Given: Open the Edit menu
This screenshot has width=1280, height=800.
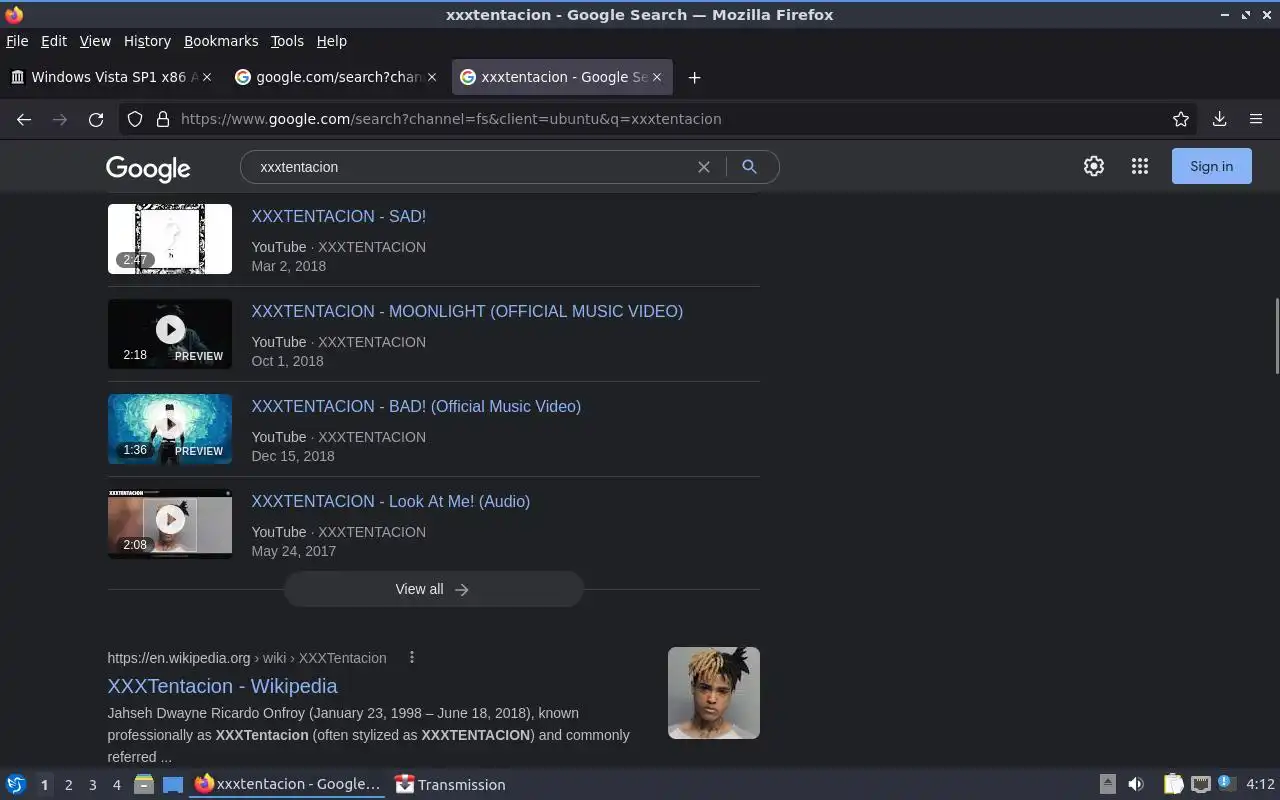Looking at the screenshot, I should point(54,41).
